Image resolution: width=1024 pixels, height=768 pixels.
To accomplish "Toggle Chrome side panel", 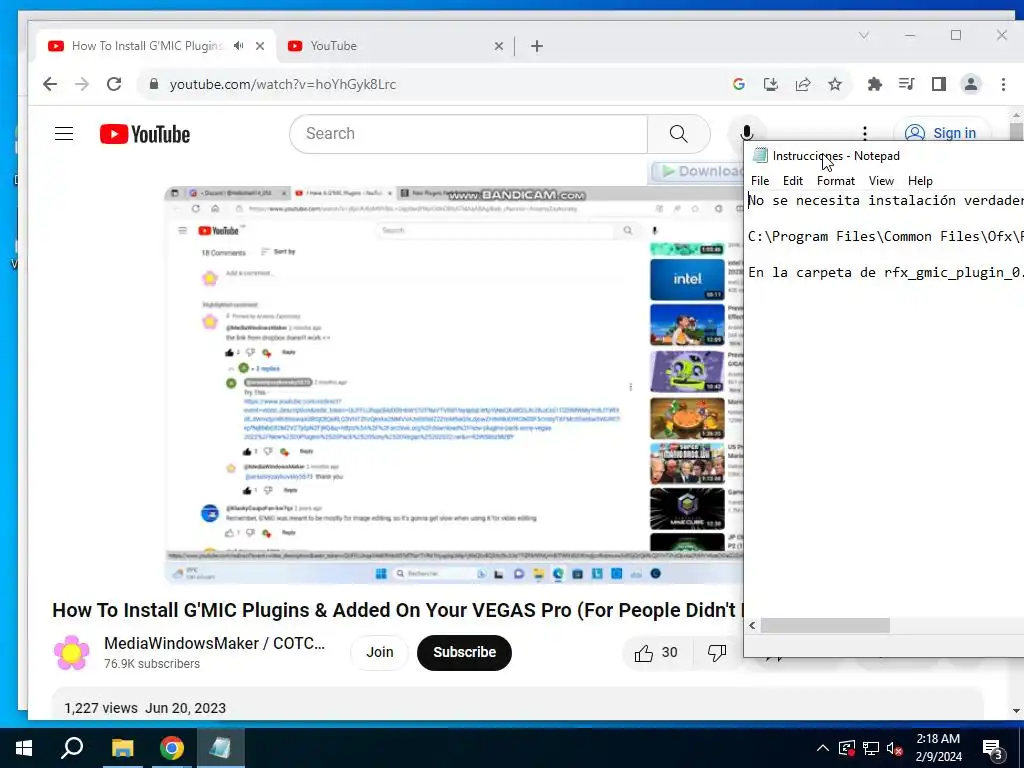I will point(938,84).
